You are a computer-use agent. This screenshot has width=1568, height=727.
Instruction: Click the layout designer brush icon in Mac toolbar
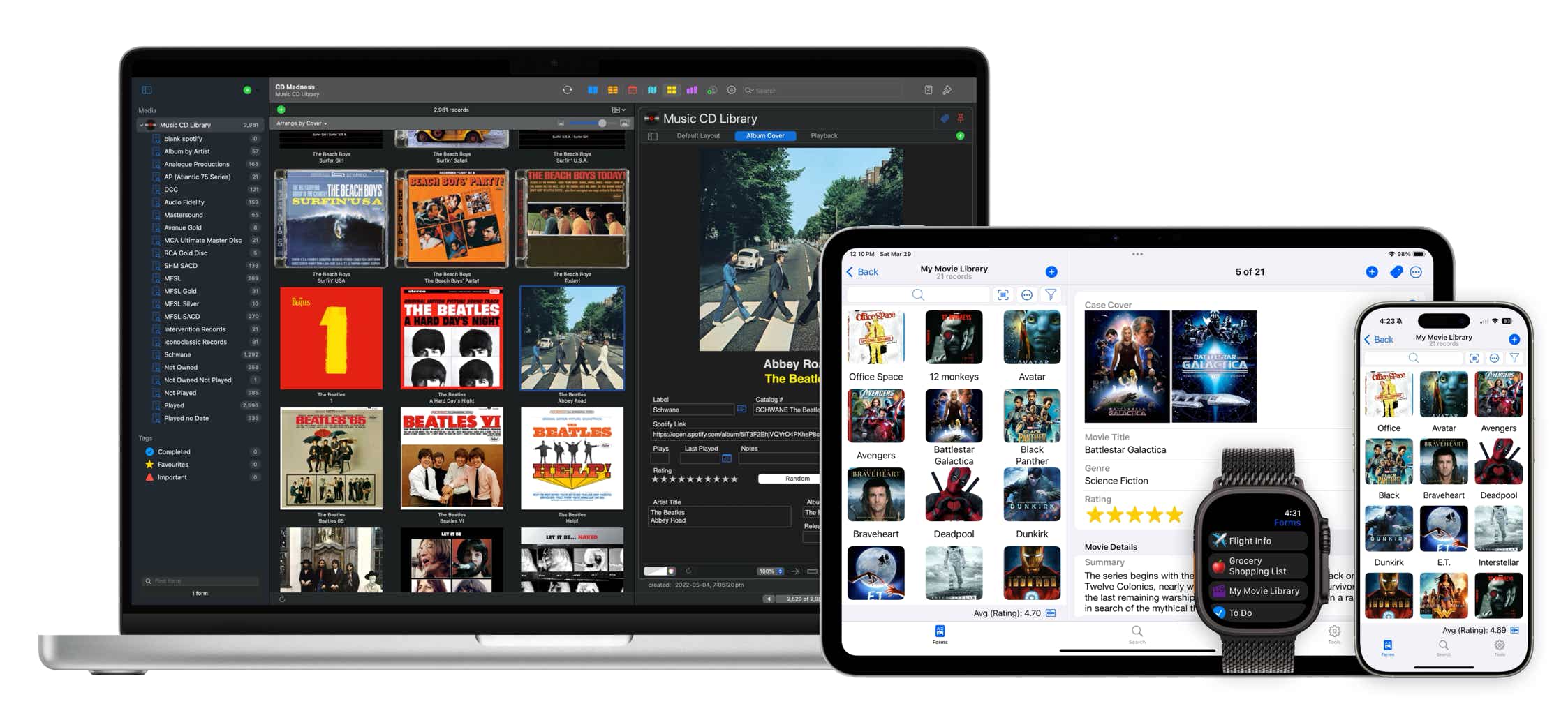[947, 90]
